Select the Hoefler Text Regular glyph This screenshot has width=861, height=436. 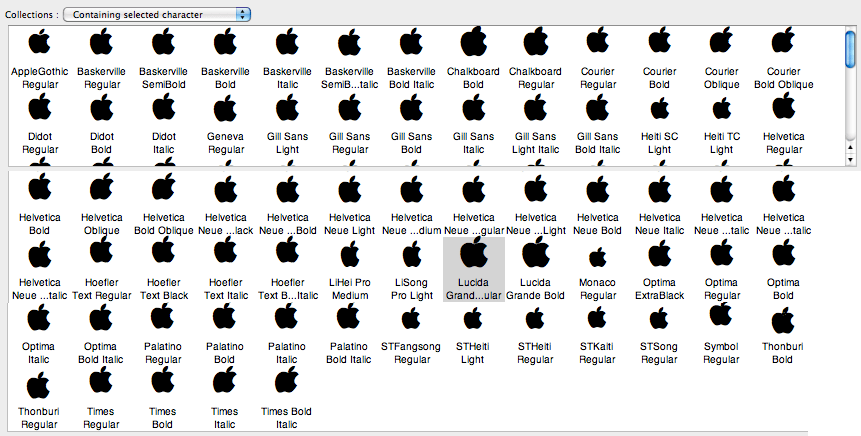(102, 251)
